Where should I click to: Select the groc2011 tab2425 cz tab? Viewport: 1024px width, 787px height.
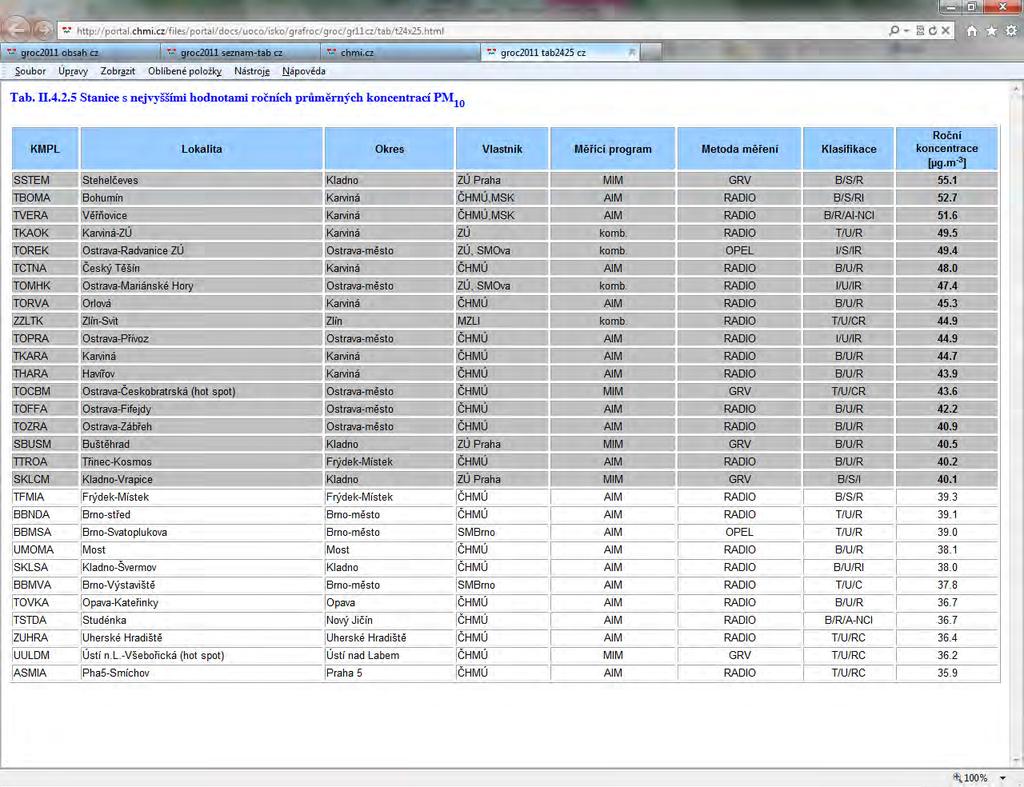[x=560, y=52]
